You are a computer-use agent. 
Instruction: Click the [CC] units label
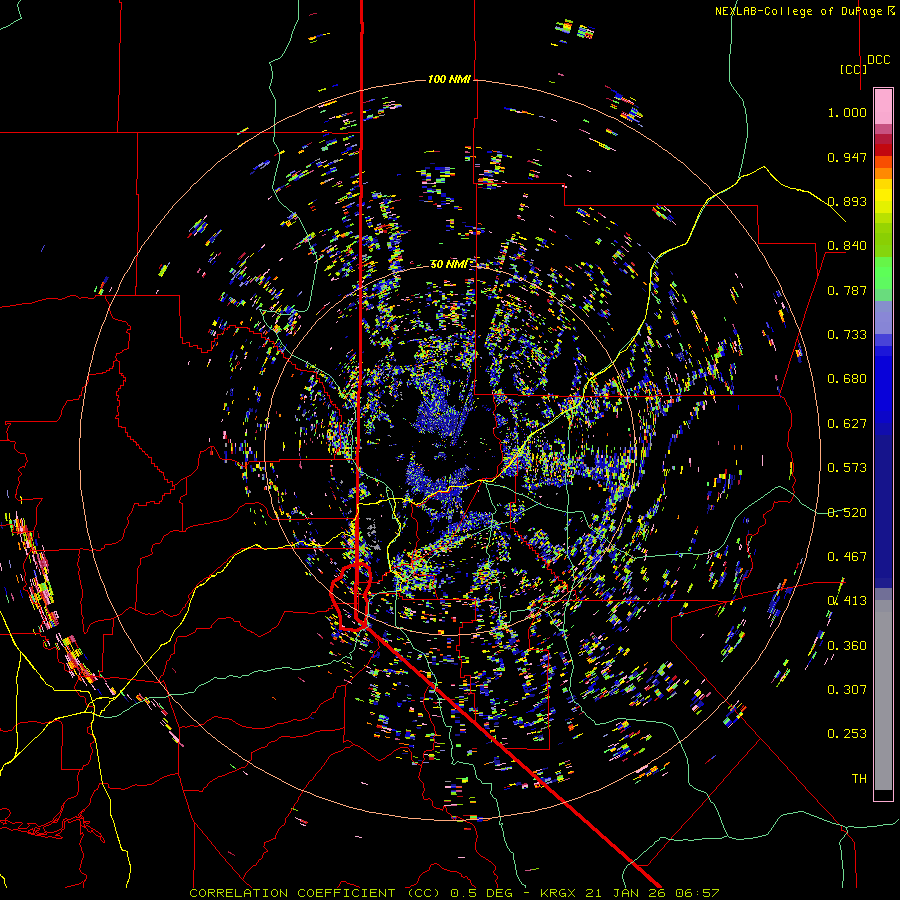pos(854,69)
